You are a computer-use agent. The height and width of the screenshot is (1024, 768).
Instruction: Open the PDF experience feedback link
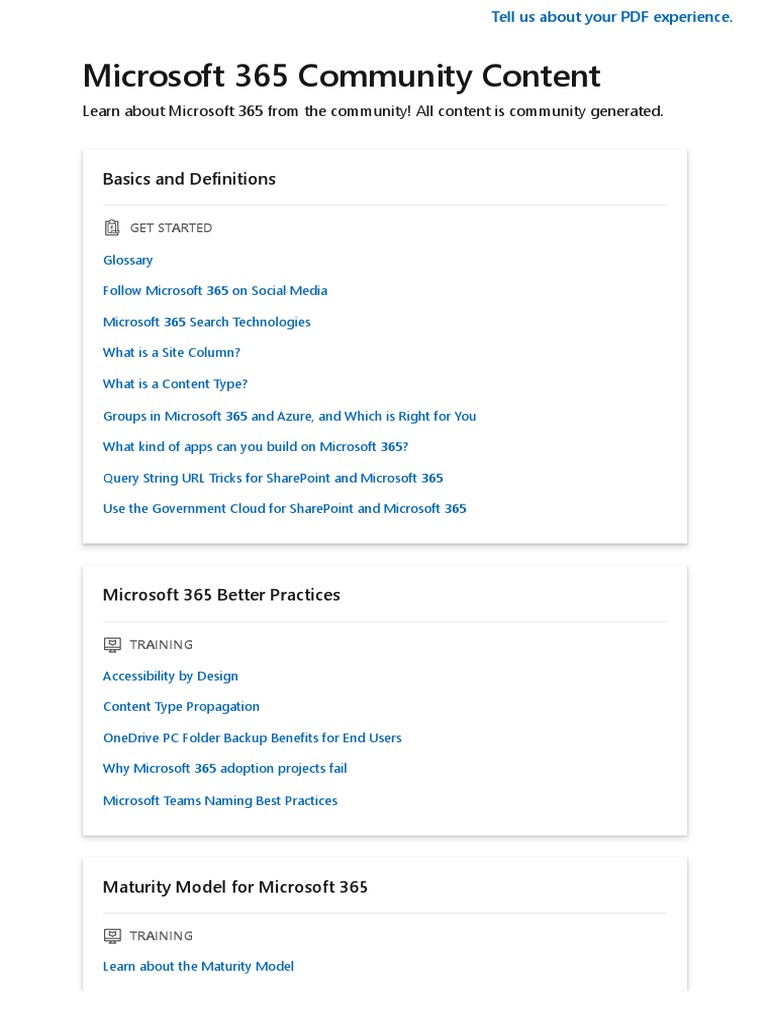[611, 17]
